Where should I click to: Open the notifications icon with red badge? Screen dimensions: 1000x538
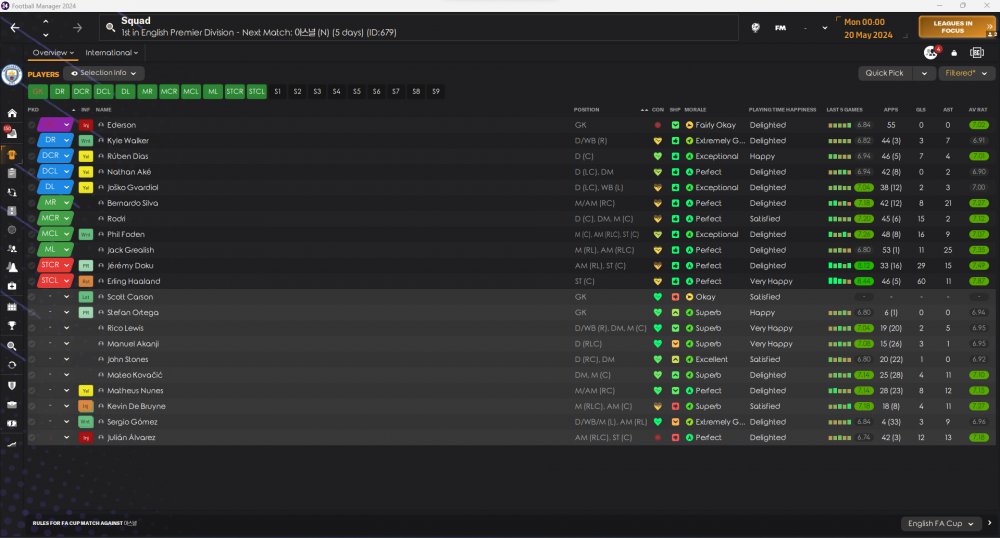[x=932, y=53]
